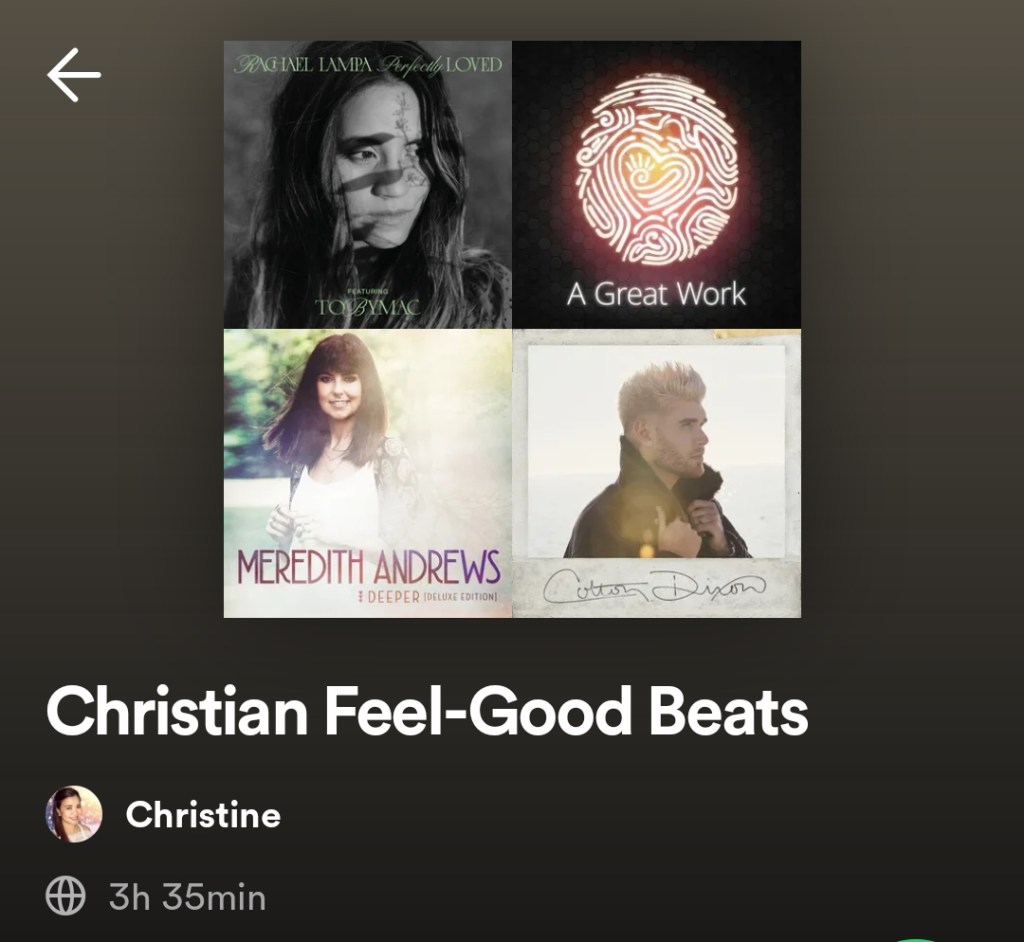This screenshot has height=942, width=1024.
Task: Open the Meredith Andrews Deeper cover
Action: [x=368, y=474]
